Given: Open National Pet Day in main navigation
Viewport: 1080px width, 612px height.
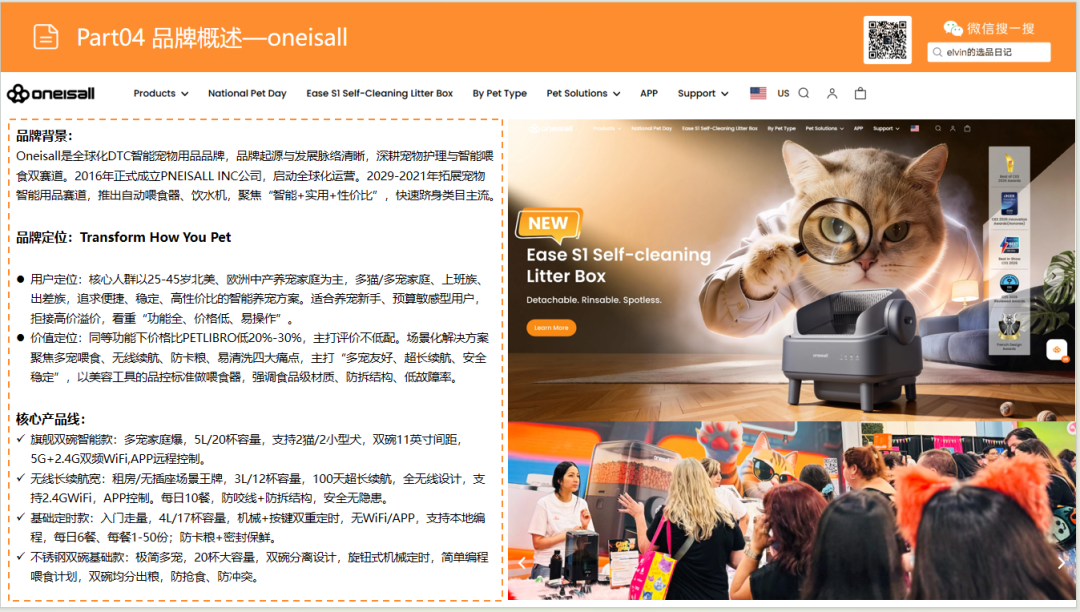Looking at the screenshot, I should [x=247, y=94].
